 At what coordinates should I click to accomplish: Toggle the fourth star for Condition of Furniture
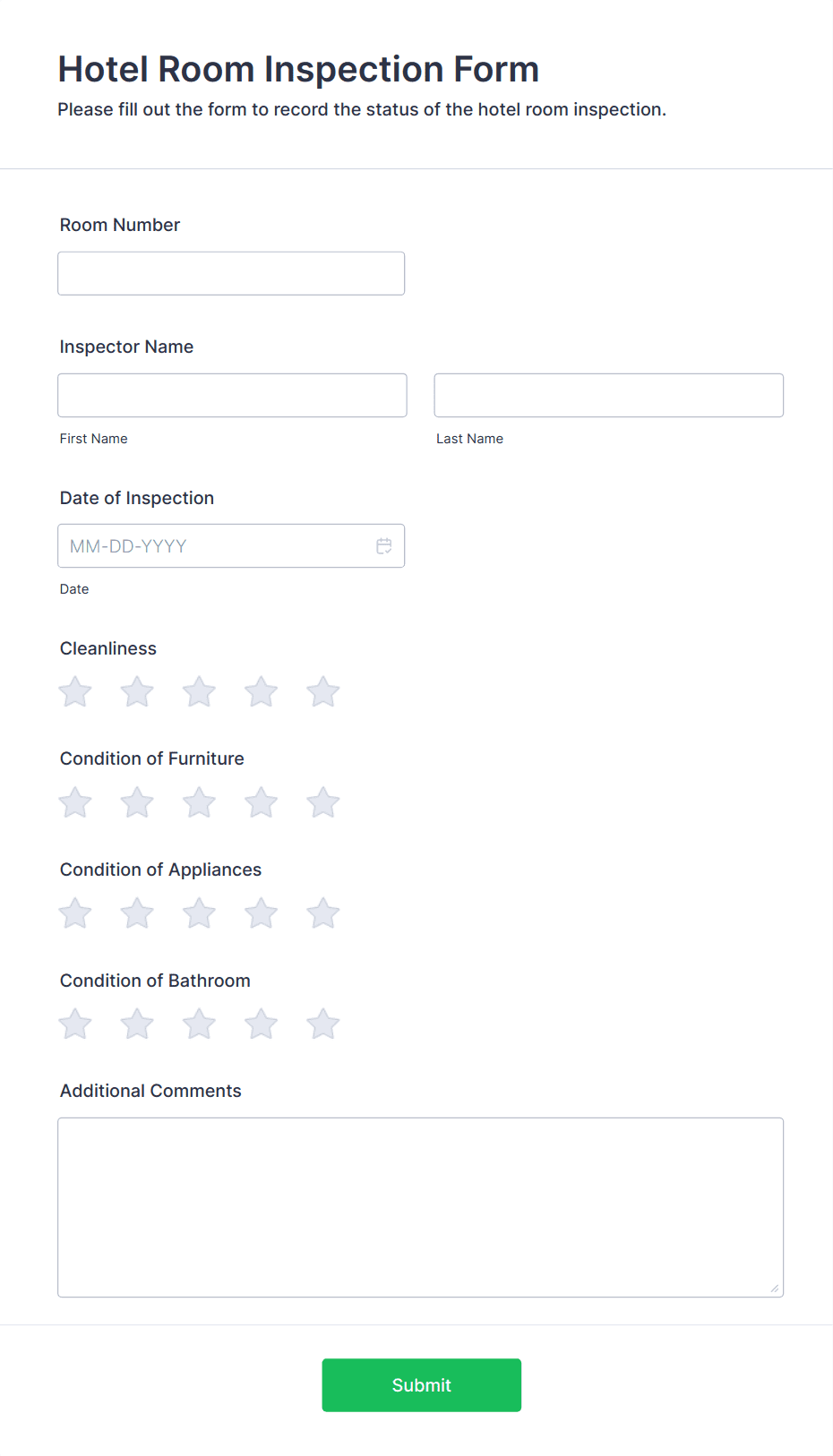[x=261, y=802]
